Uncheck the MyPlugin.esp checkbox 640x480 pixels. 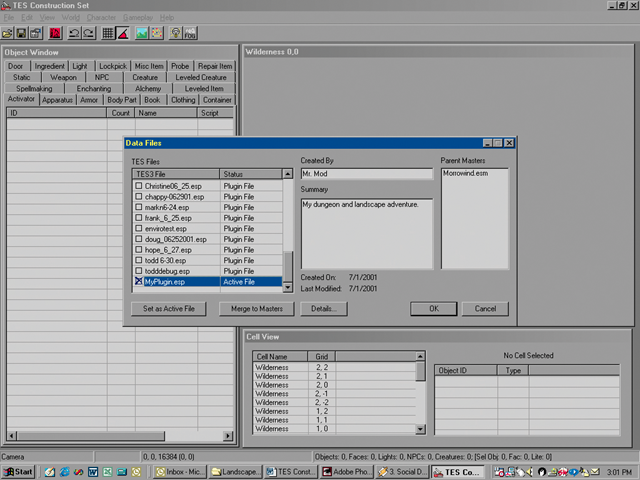pyautogui.click(x=139, y=283)
